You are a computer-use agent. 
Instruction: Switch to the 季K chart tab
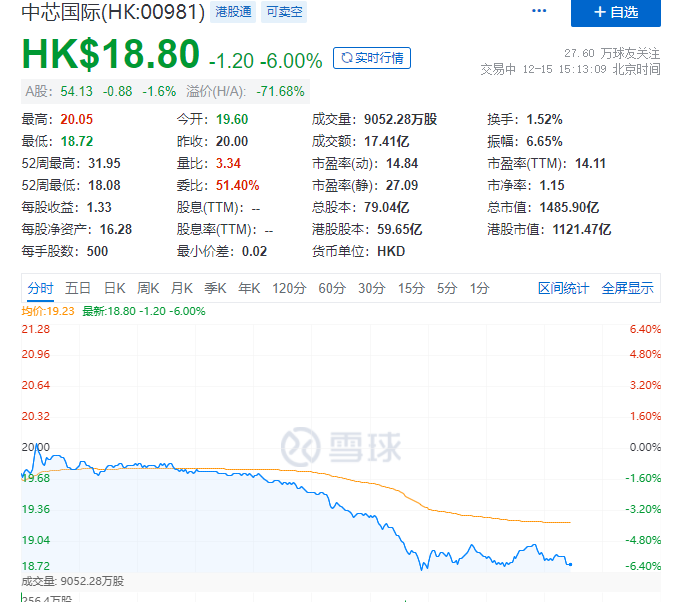click(215, 288)
